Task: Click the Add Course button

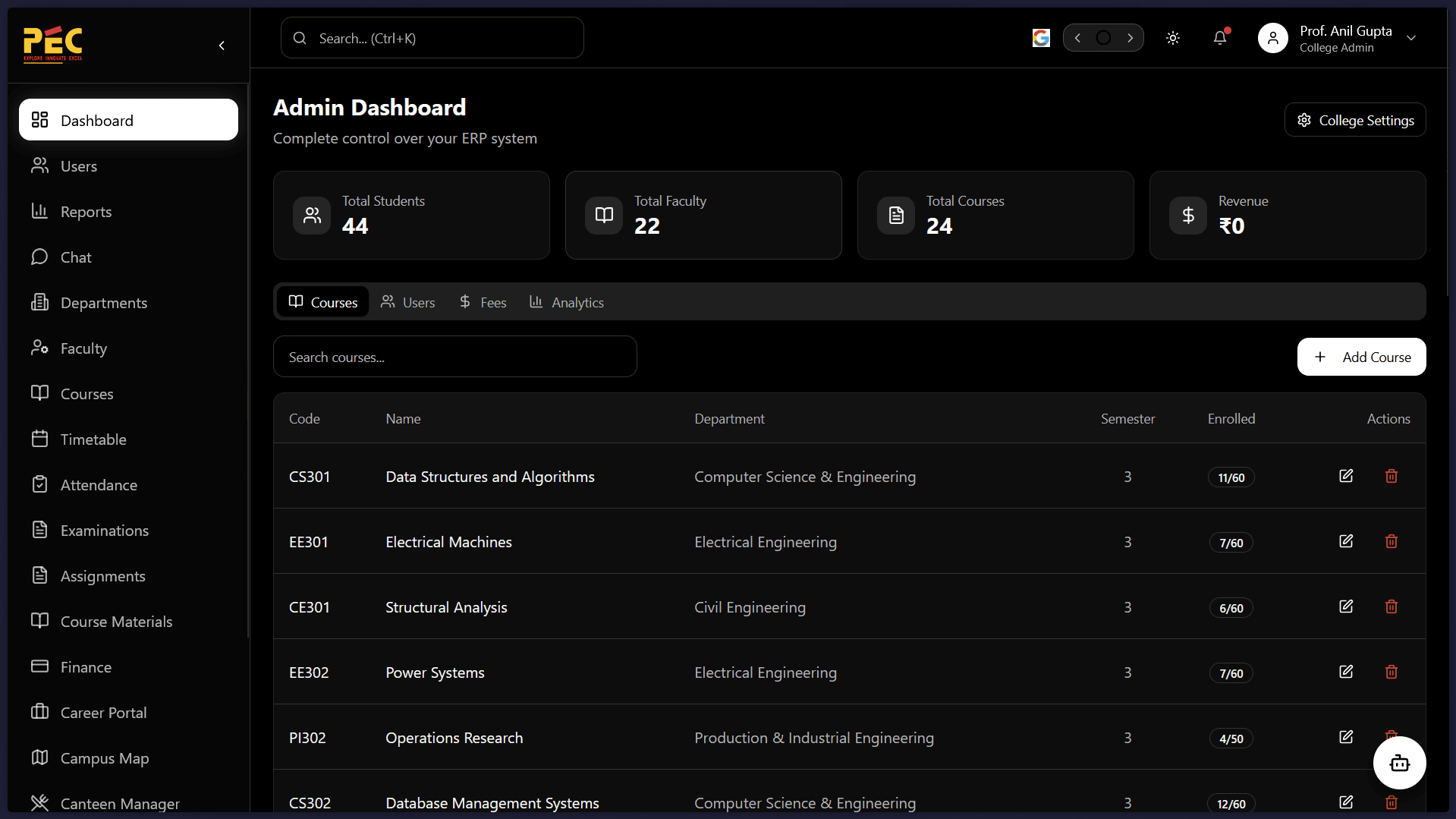Action: (x=1361, y=357)
